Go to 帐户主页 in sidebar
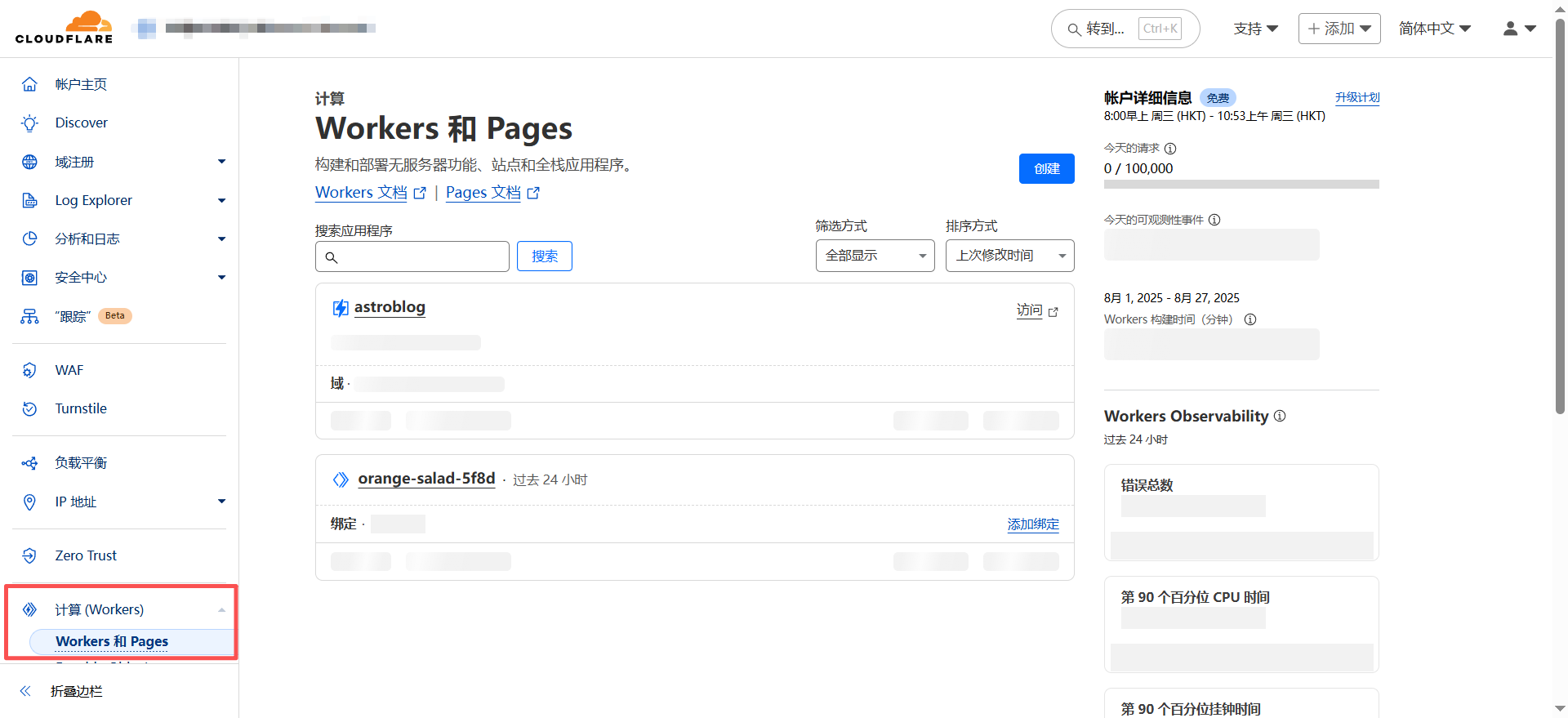This screenshot has width=1568, height=718. point(81,84)
